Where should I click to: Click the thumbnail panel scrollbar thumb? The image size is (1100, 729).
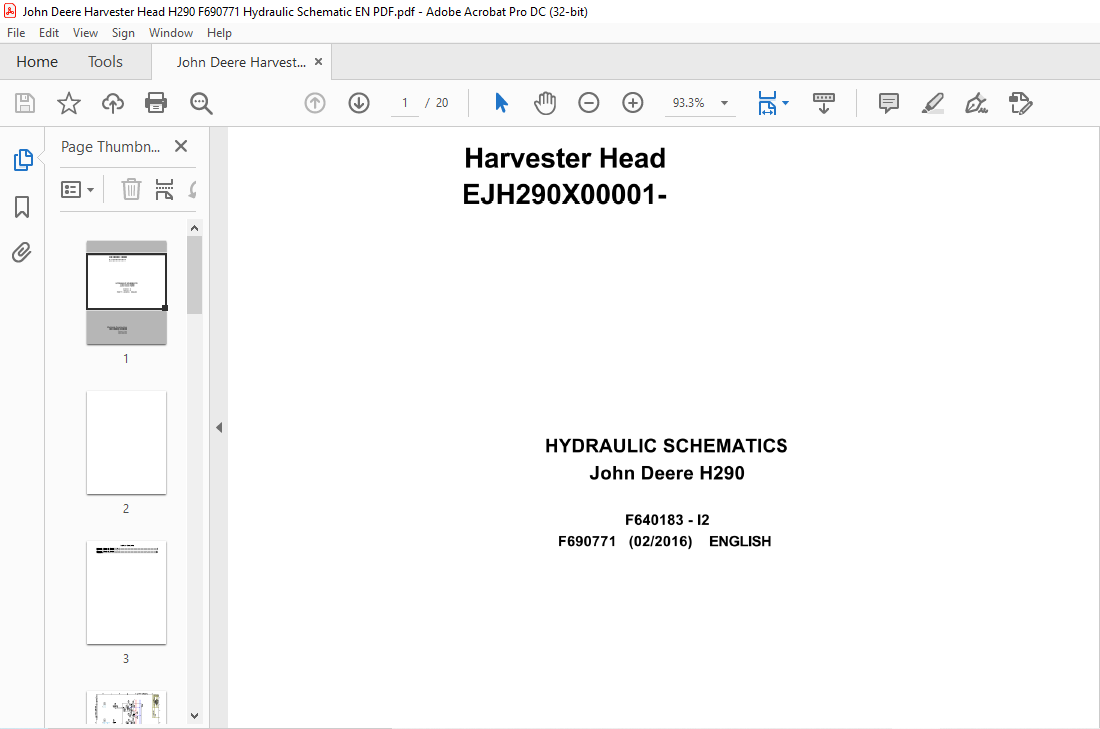coord(195,275)
